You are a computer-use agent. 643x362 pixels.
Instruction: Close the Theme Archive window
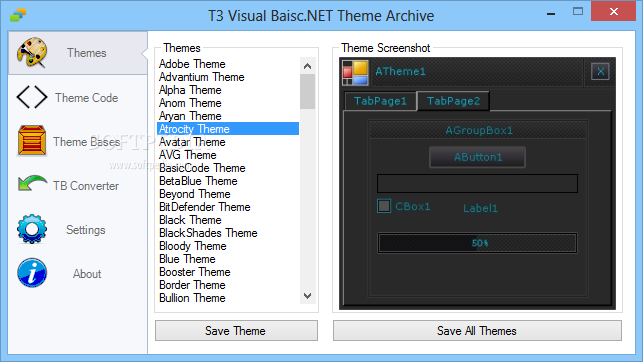613,11
